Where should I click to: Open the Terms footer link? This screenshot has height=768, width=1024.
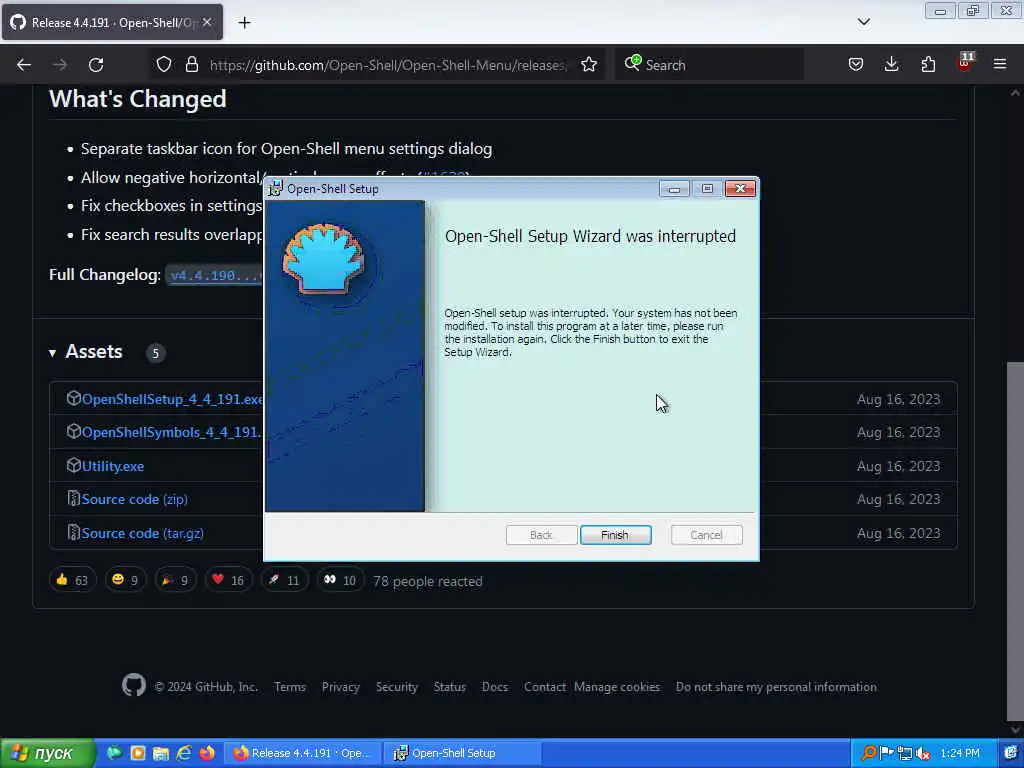290,687
